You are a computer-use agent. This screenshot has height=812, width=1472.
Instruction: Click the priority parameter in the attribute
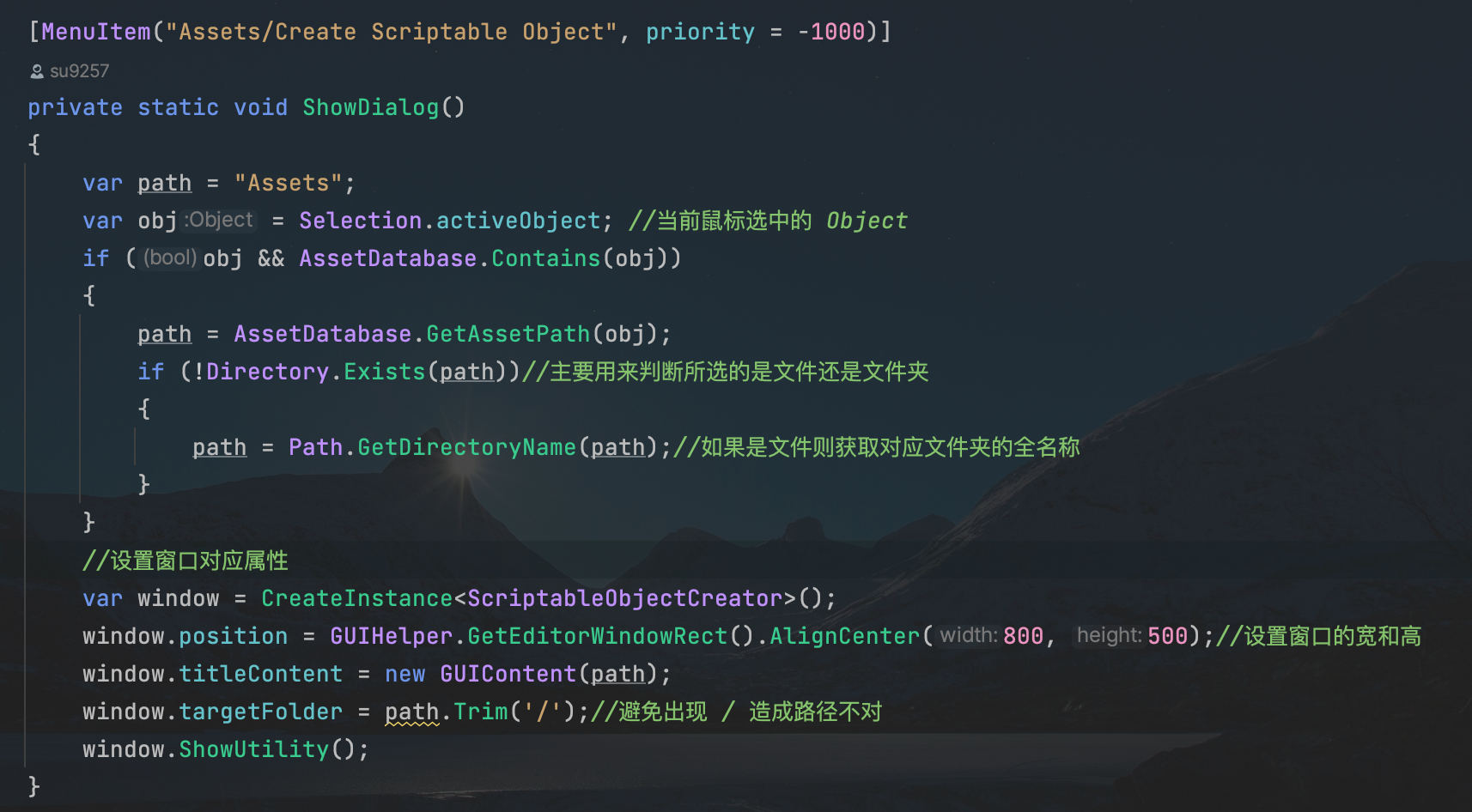pos(700,32)
